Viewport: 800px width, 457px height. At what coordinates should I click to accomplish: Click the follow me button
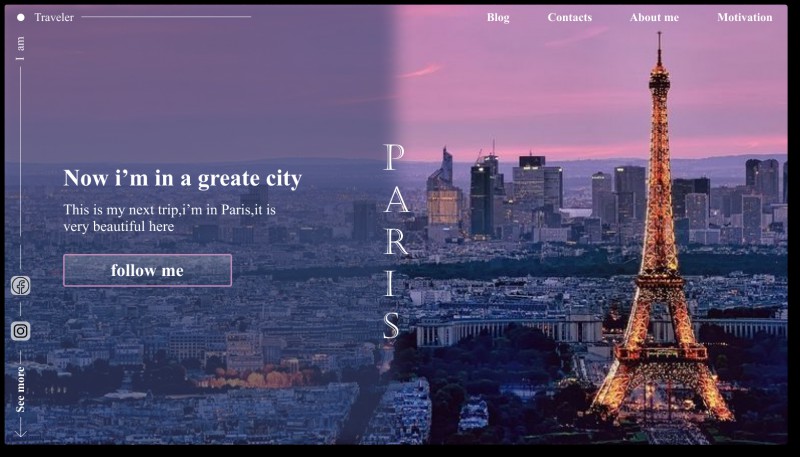(x=147, y=270)
